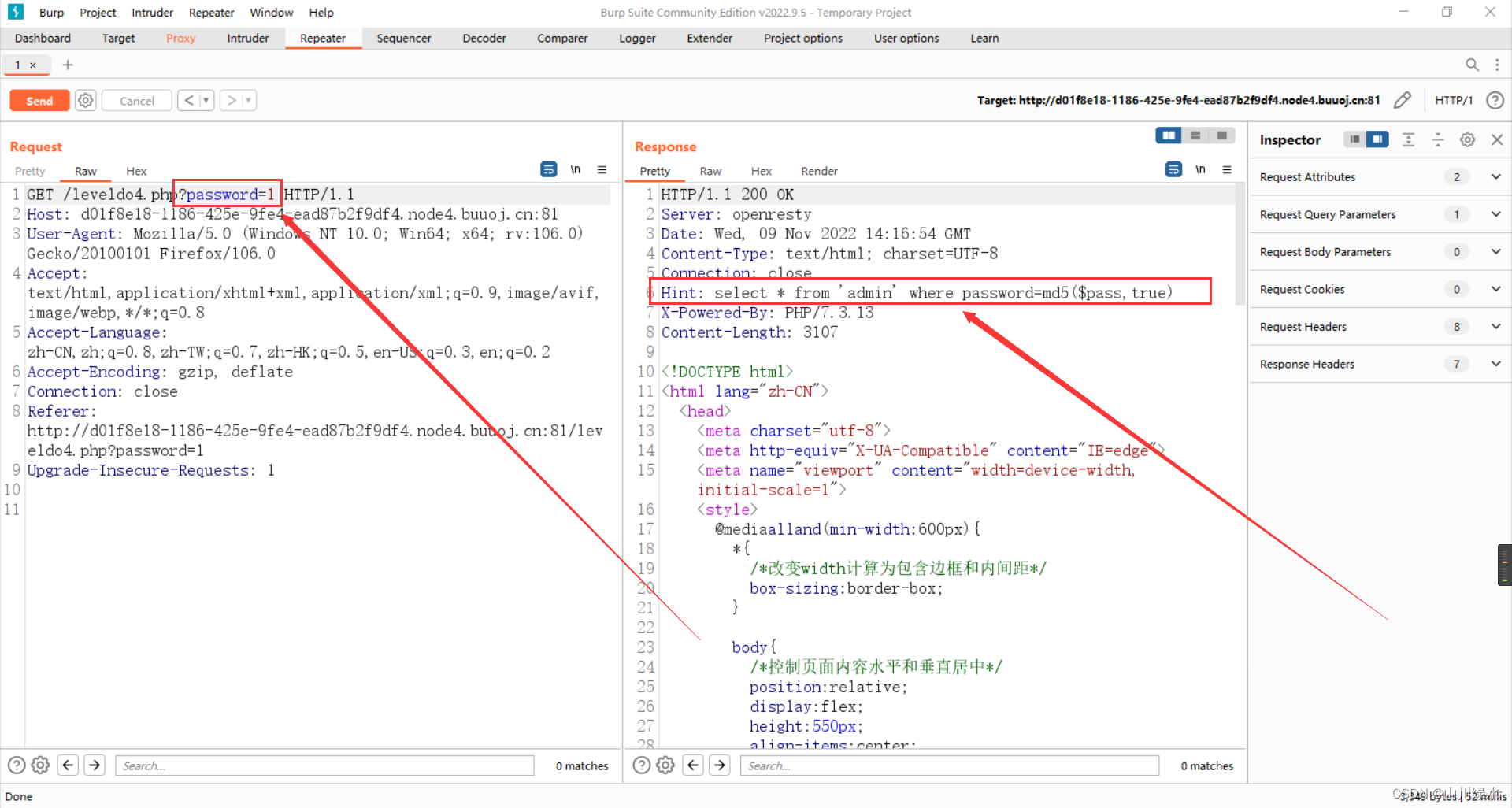Click the response pane vertical scrollbar
Screen dimensions: 1512x808
1240,246
